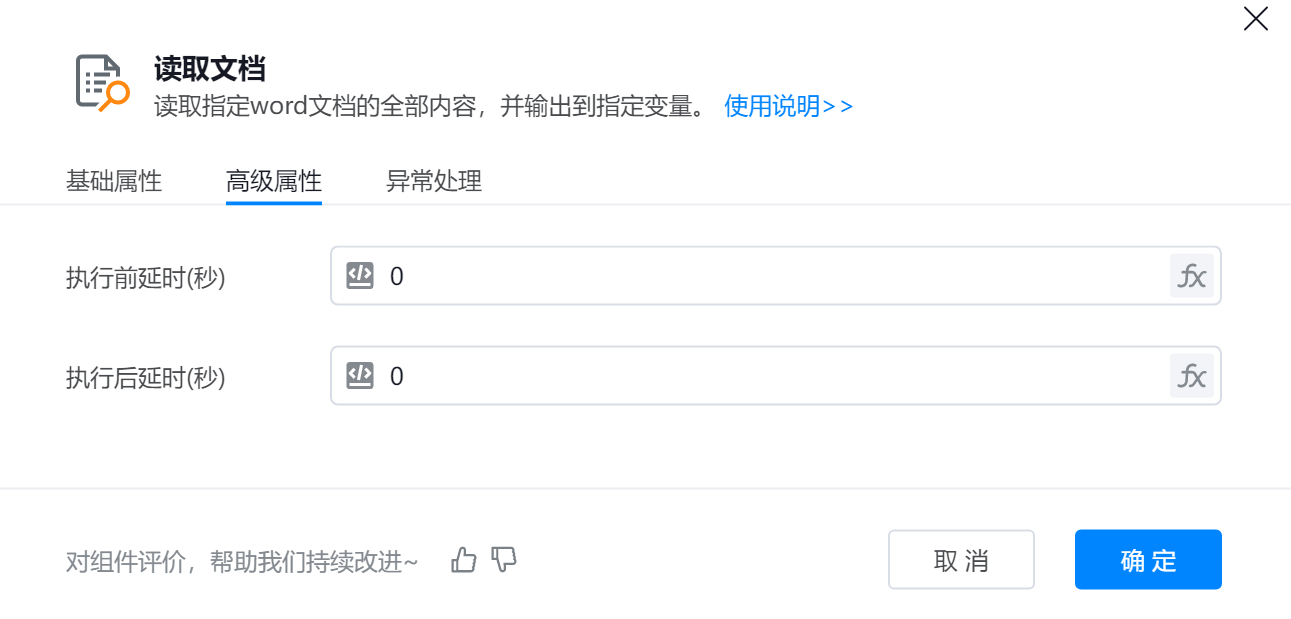Switch to the 基础属性 tab
The width and height of the screenshot is (1291, 619).
[x=114, y=182]
